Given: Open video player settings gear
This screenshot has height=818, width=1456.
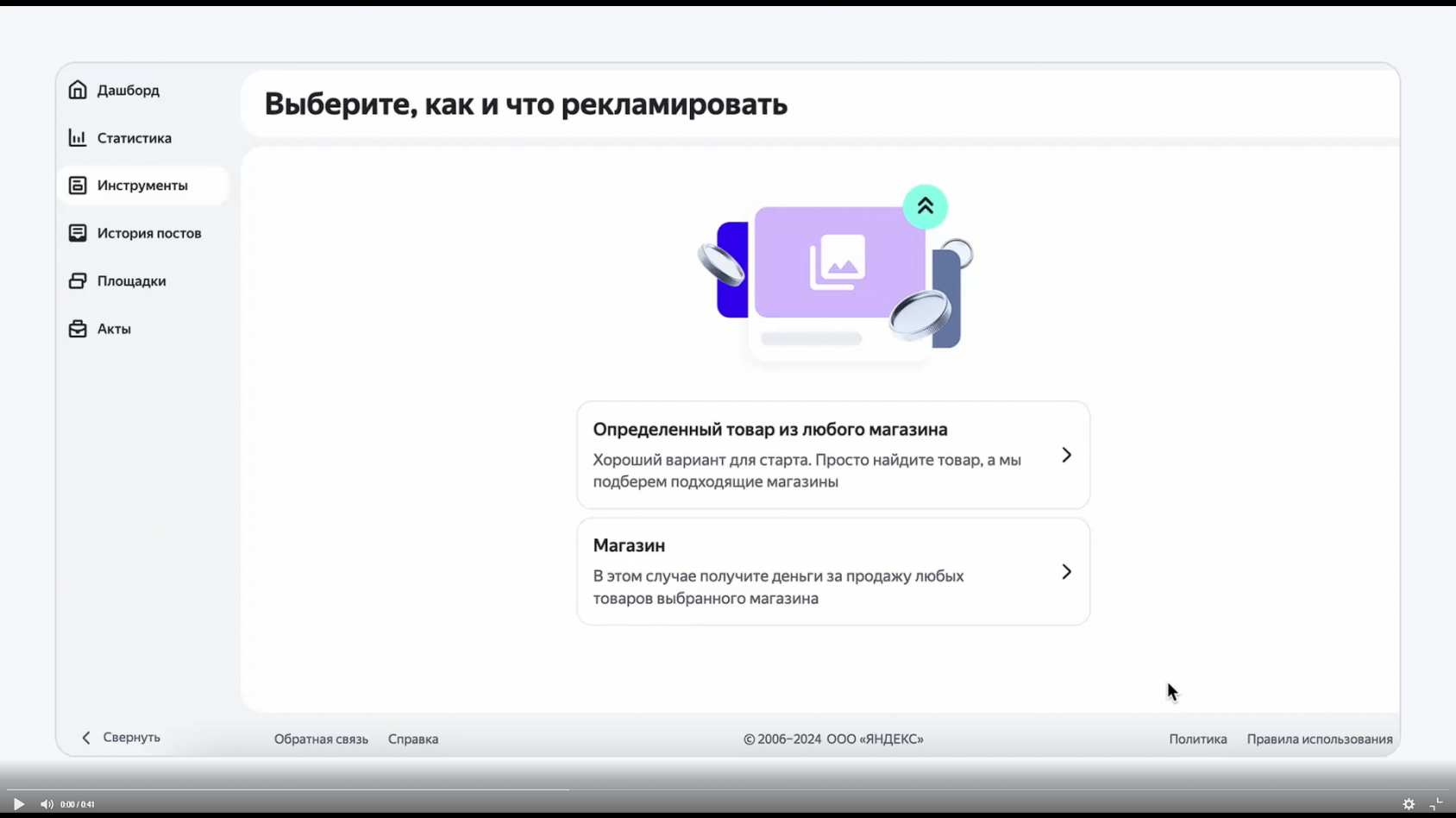Looking at the screenshot, I should 1409,804.
